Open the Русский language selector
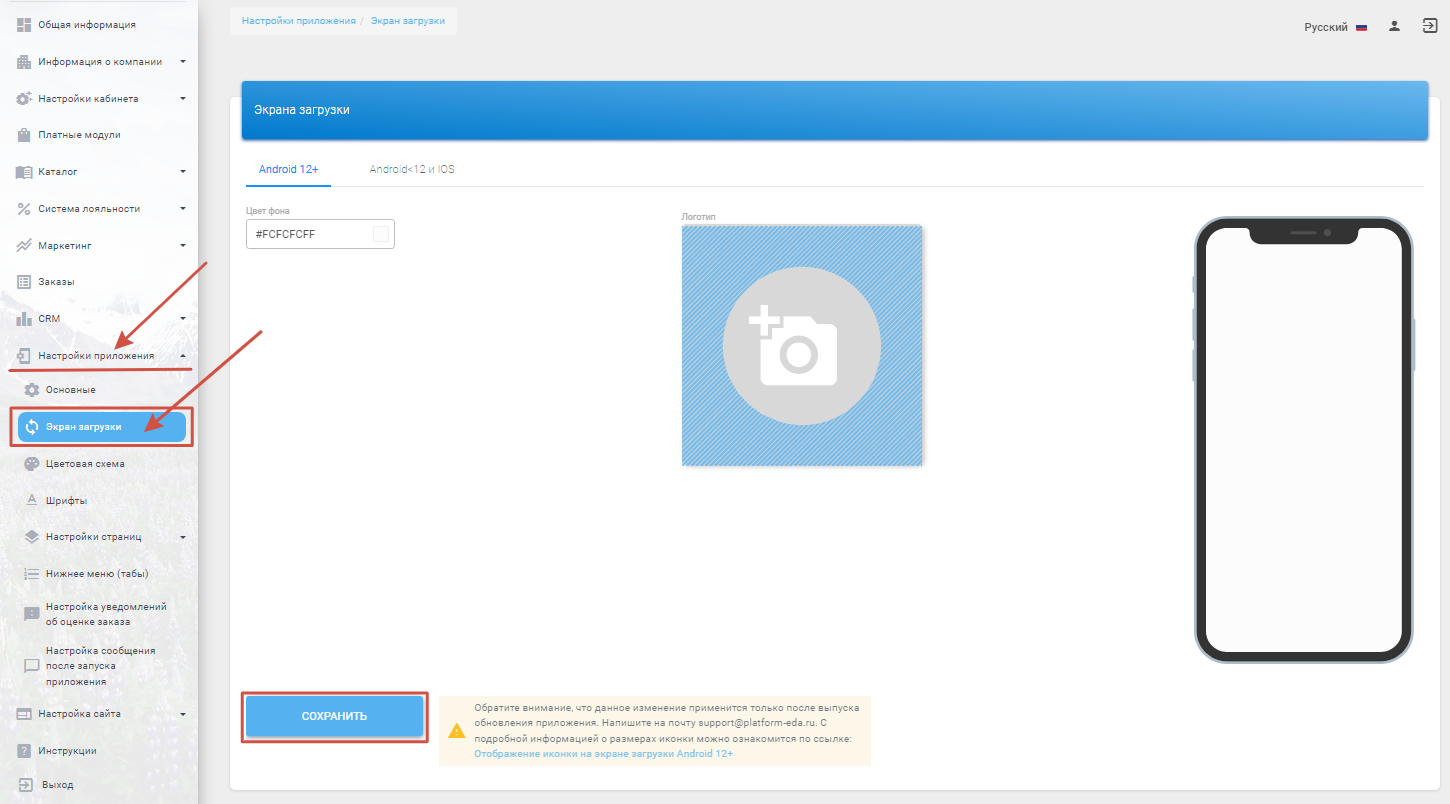Viewport: 1450px width, 804px height. [x=1335, y=27]
